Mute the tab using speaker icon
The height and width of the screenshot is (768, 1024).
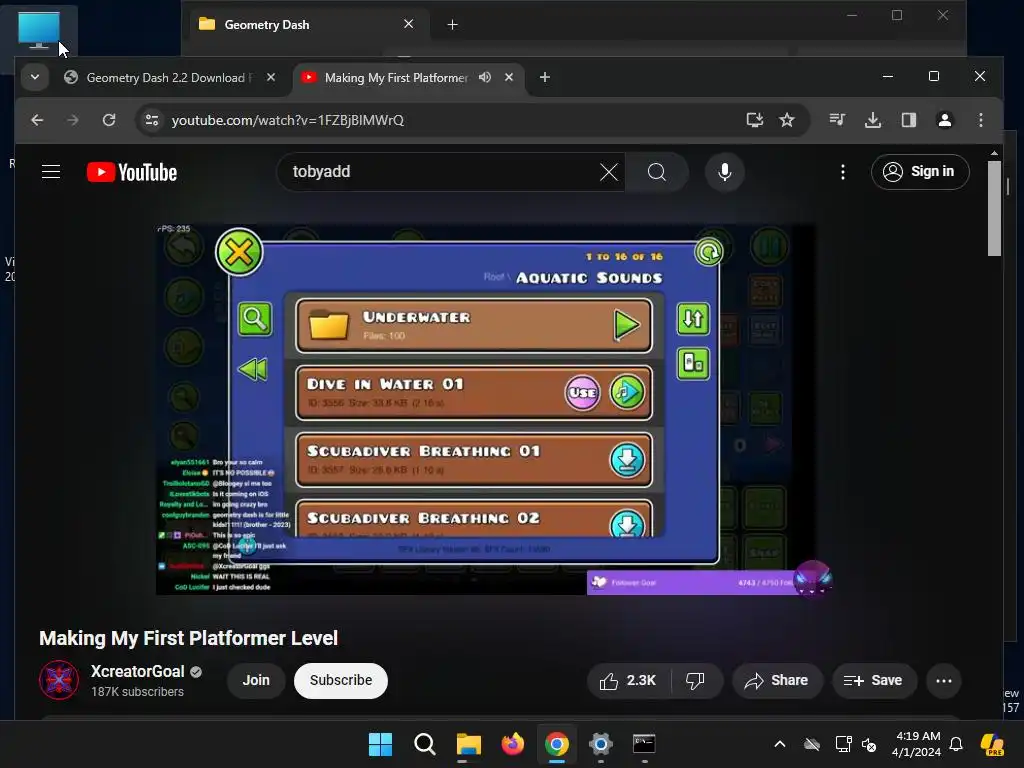pos(485,77)
